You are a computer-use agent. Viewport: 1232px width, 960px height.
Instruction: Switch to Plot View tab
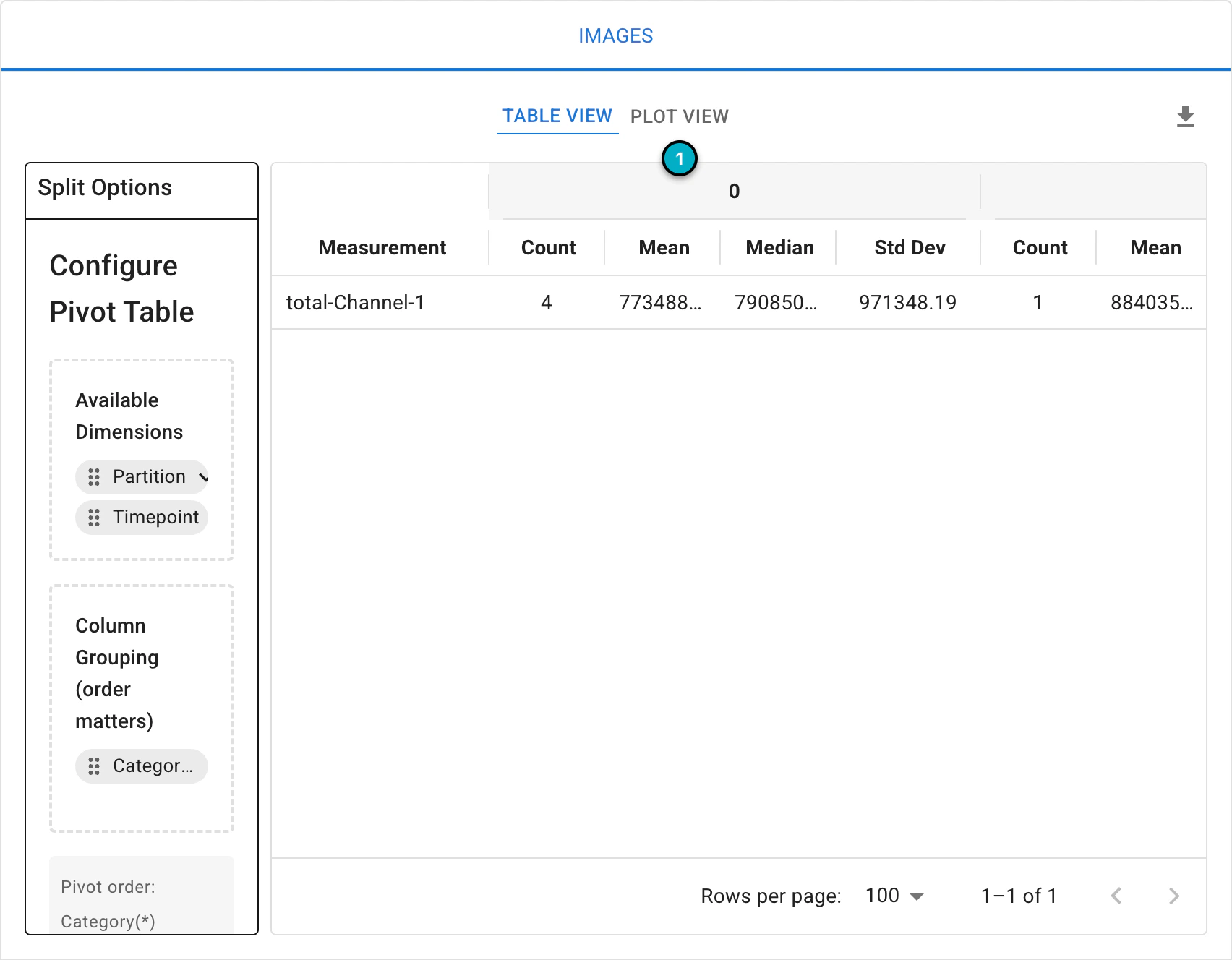pyautogui.click(x=680, y=116)
